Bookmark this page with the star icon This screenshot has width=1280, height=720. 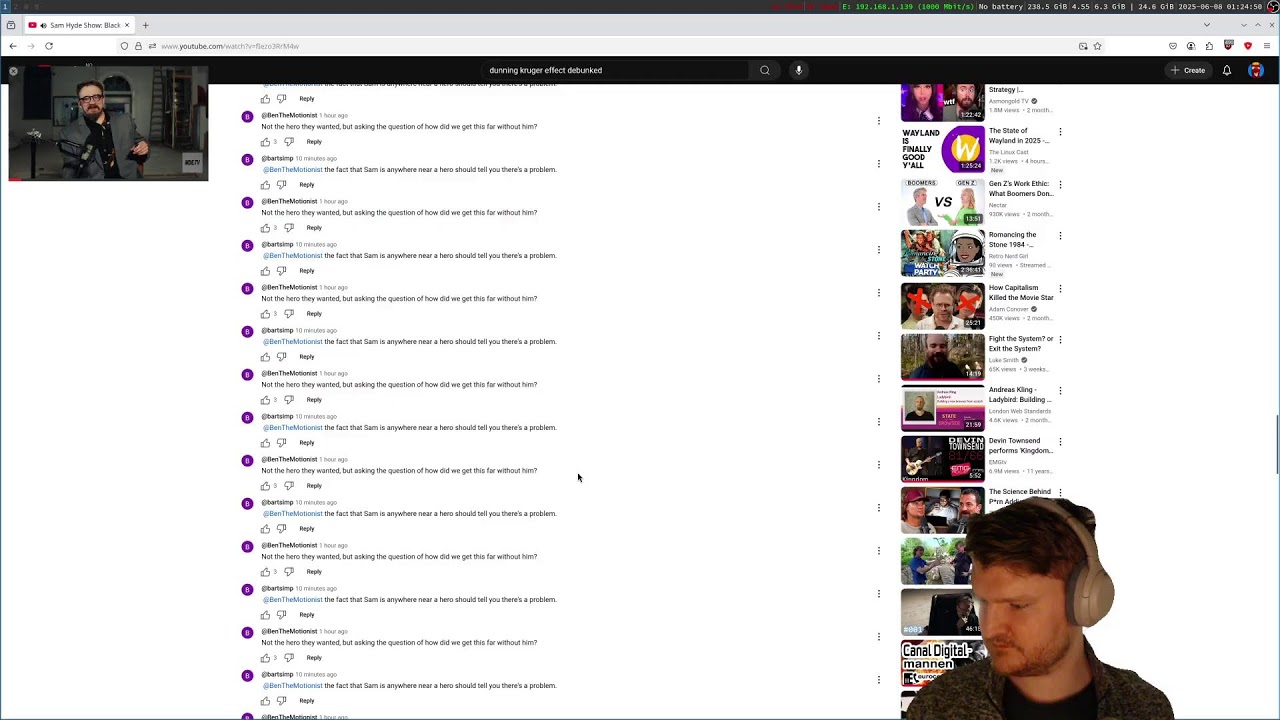1097,46
